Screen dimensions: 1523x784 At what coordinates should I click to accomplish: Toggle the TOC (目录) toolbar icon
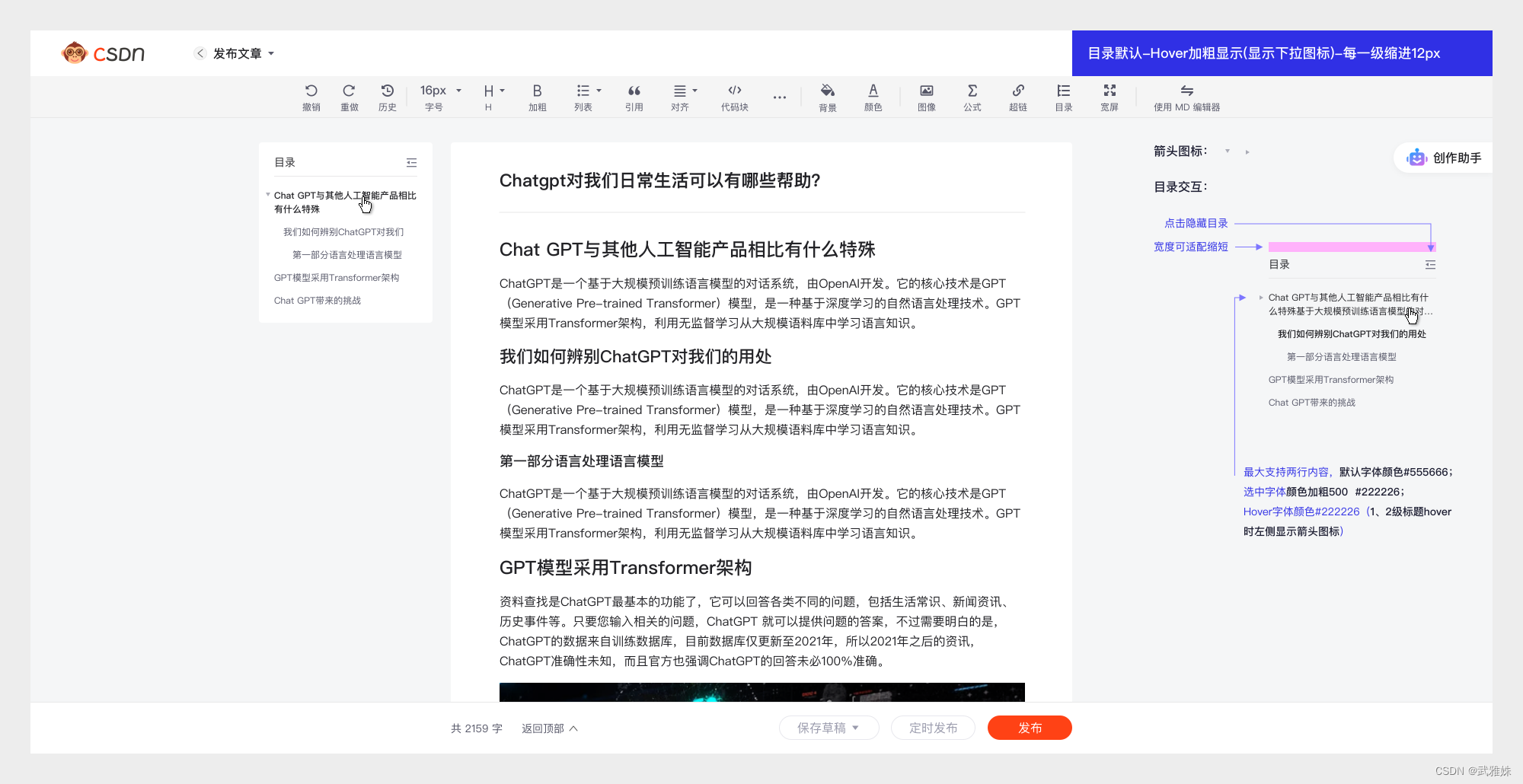[x=1063, y=91]
